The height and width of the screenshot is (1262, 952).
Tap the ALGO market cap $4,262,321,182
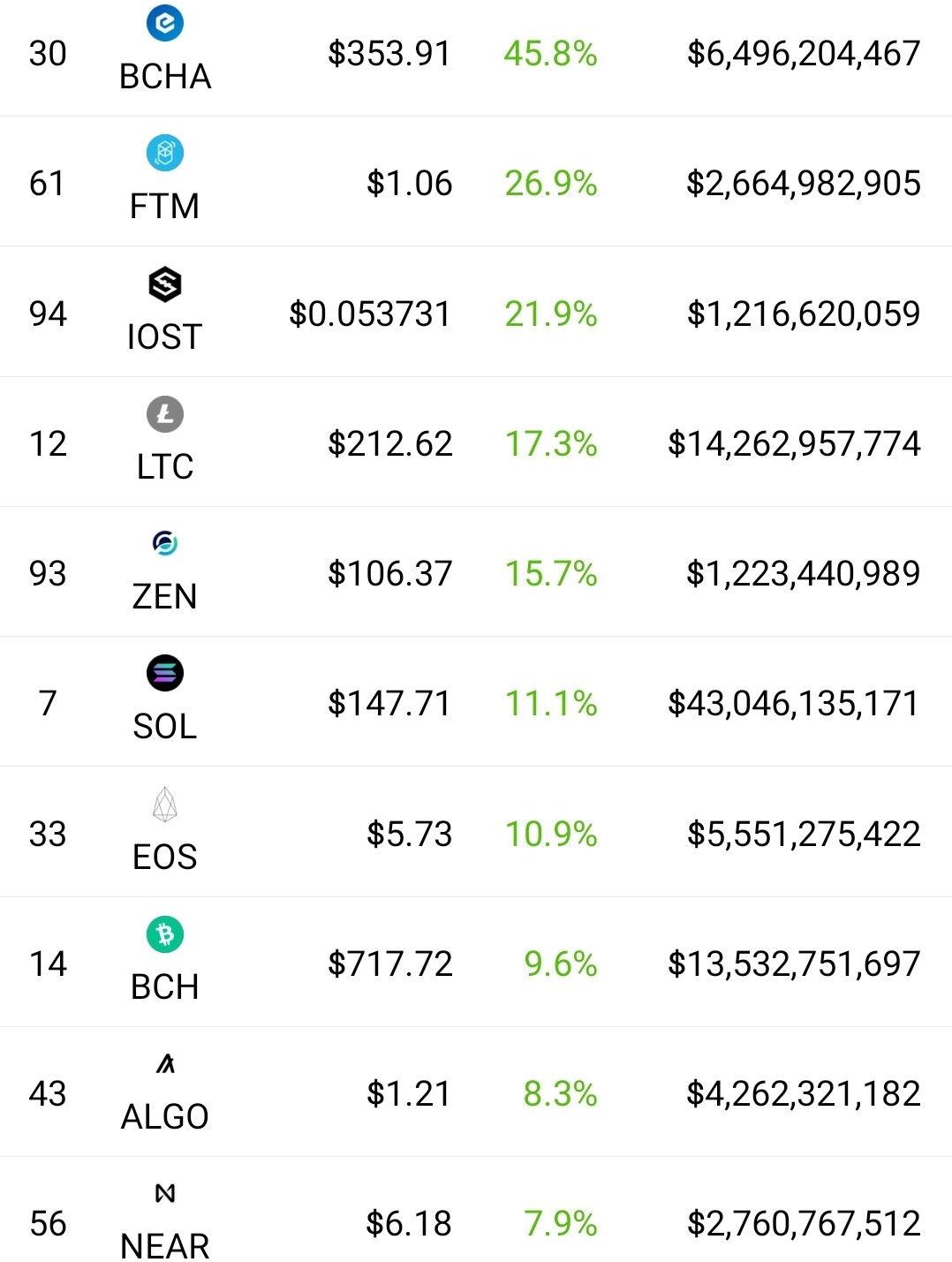[x=804, y=1093]
